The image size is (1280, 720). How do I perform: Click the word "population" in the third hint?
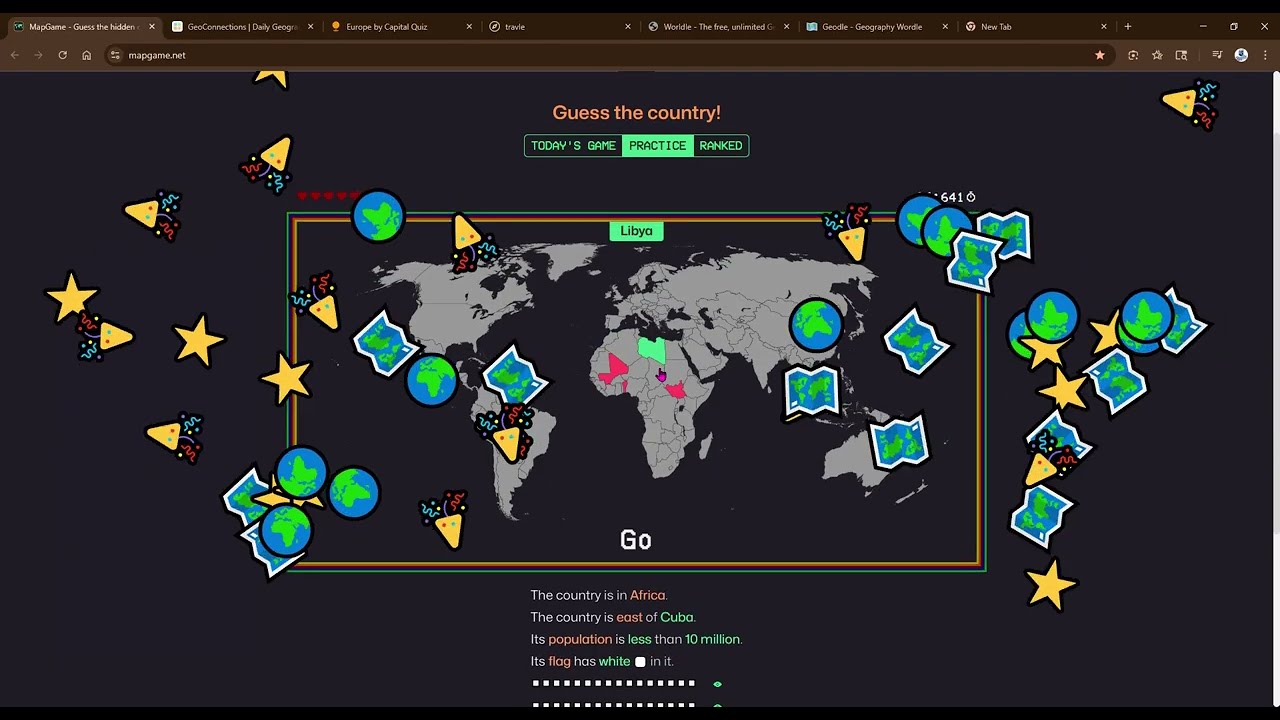click(x=580, y=639)
